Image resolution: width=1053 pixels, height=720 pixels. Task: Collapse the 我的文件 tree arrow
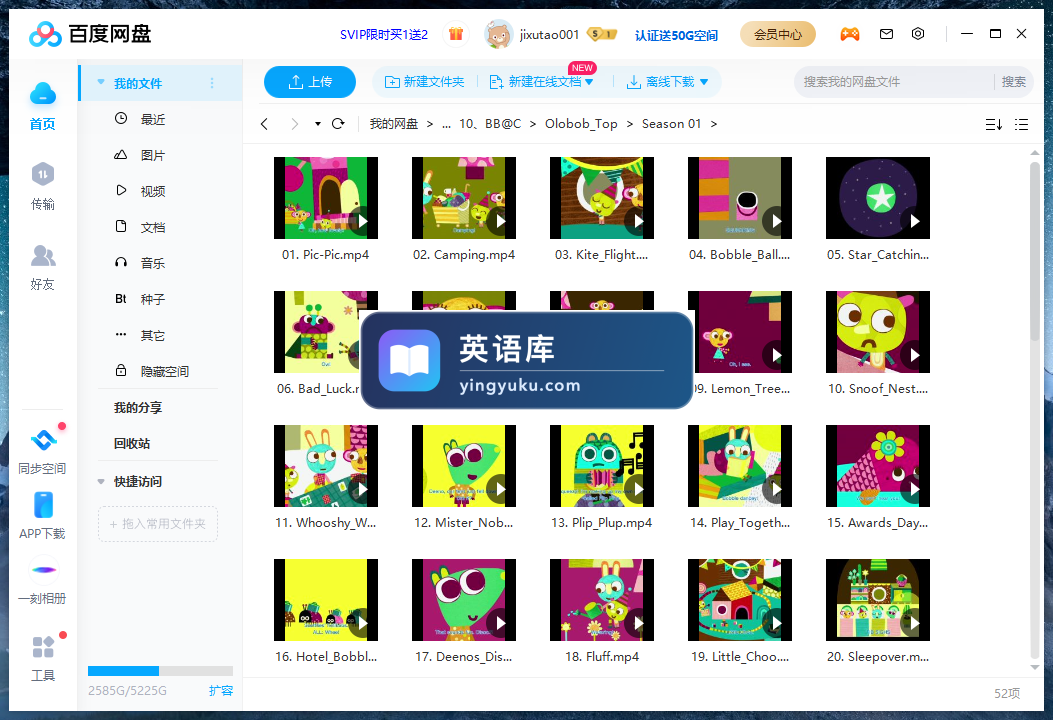(x=101, y=83)
